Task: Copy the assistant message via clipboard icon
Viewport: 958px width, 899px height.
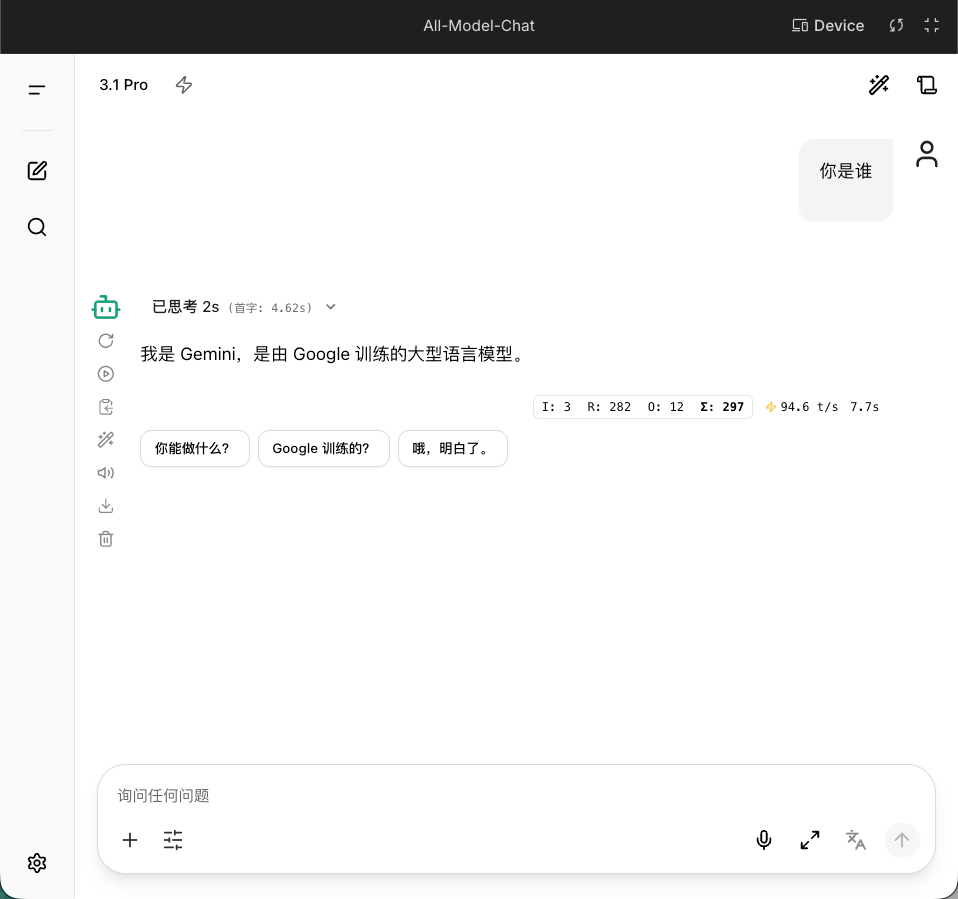Action: [x=106, y=406]
